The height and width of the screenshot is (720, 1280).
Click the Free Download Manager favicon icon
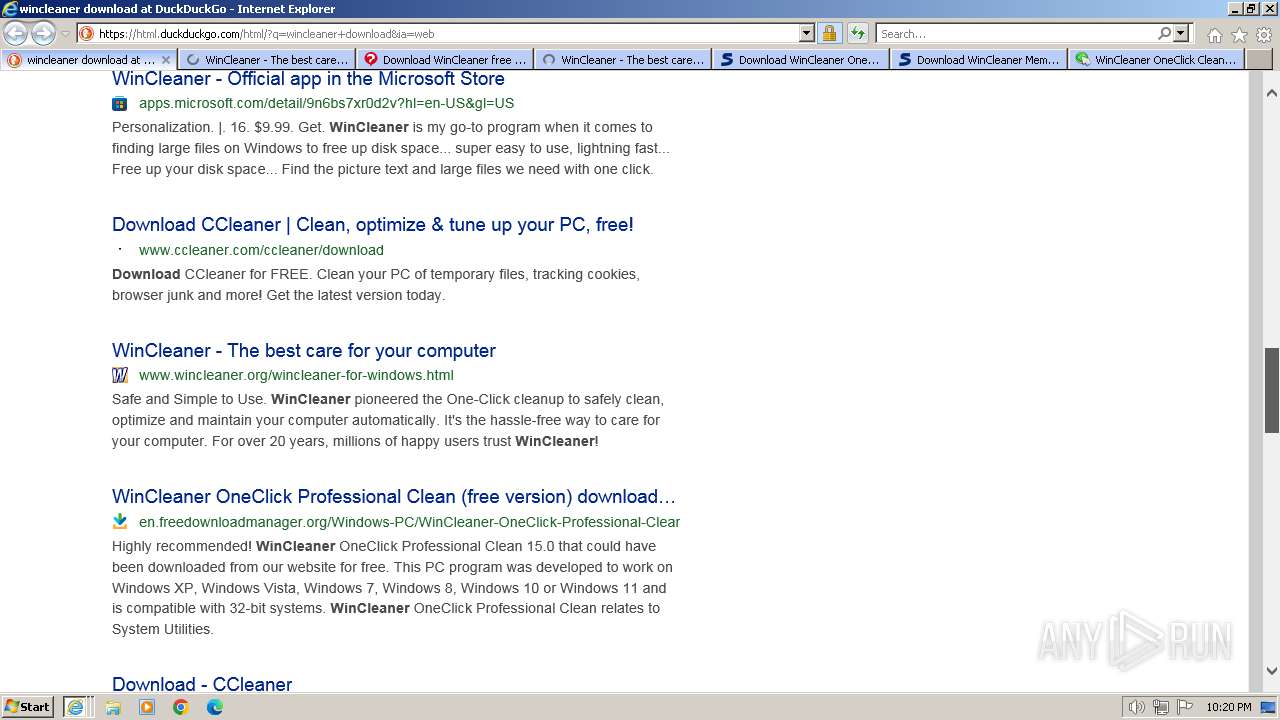120,522
